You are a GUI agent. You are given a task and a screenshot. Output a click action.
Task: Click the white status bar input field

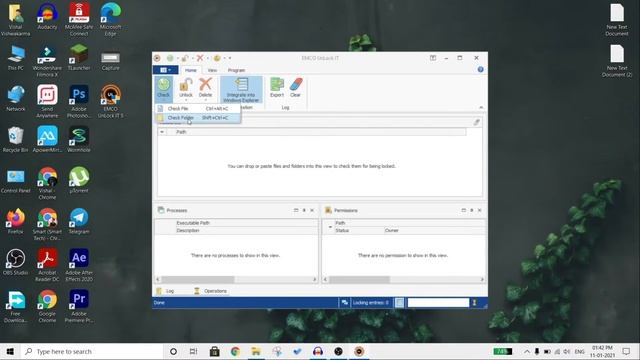point(438,302)
